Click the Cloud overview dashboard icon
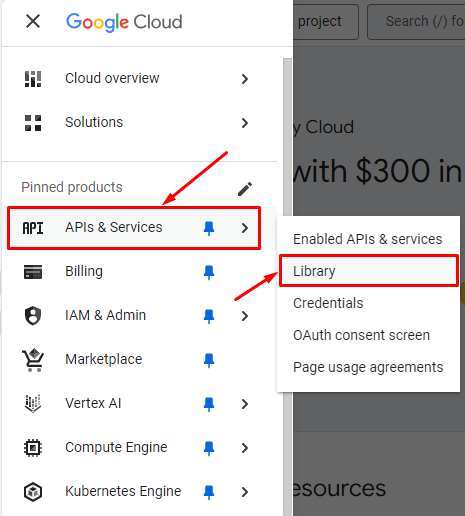The height and width of the screenshot is (516, 465). tap(33, 79)
